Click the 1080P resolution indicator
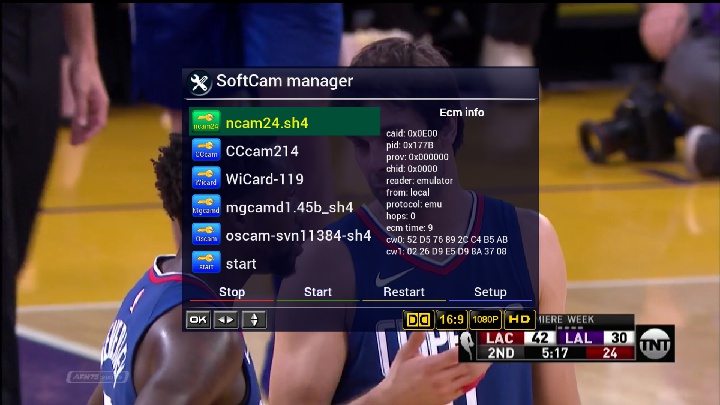The image size is (720, 405). coord(485,320)
